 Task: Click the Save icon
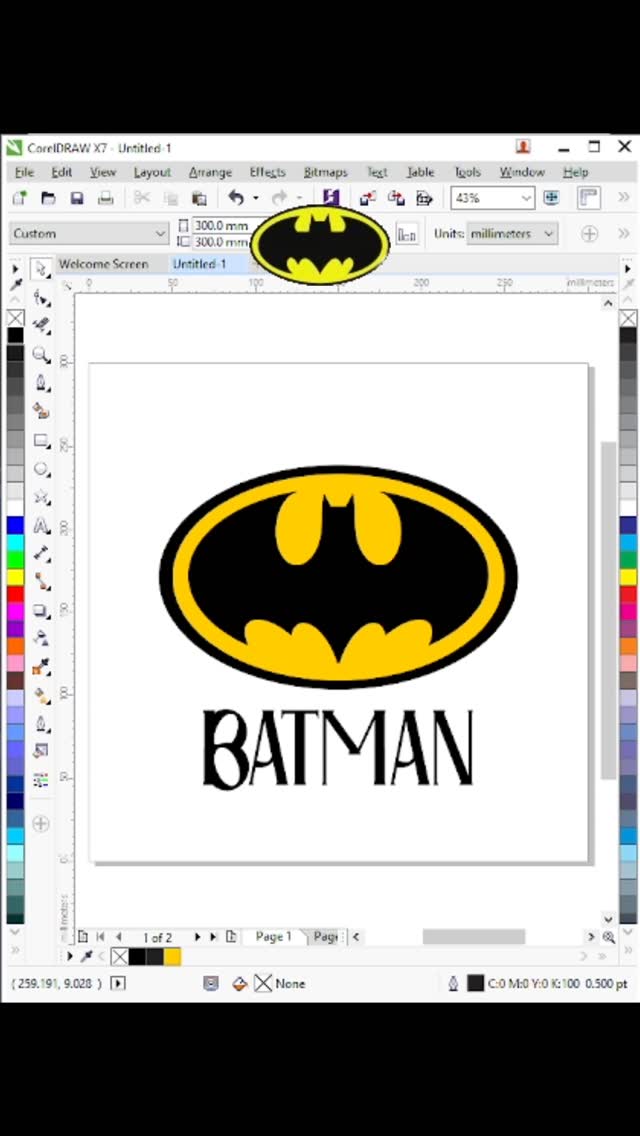coord(77,197)
